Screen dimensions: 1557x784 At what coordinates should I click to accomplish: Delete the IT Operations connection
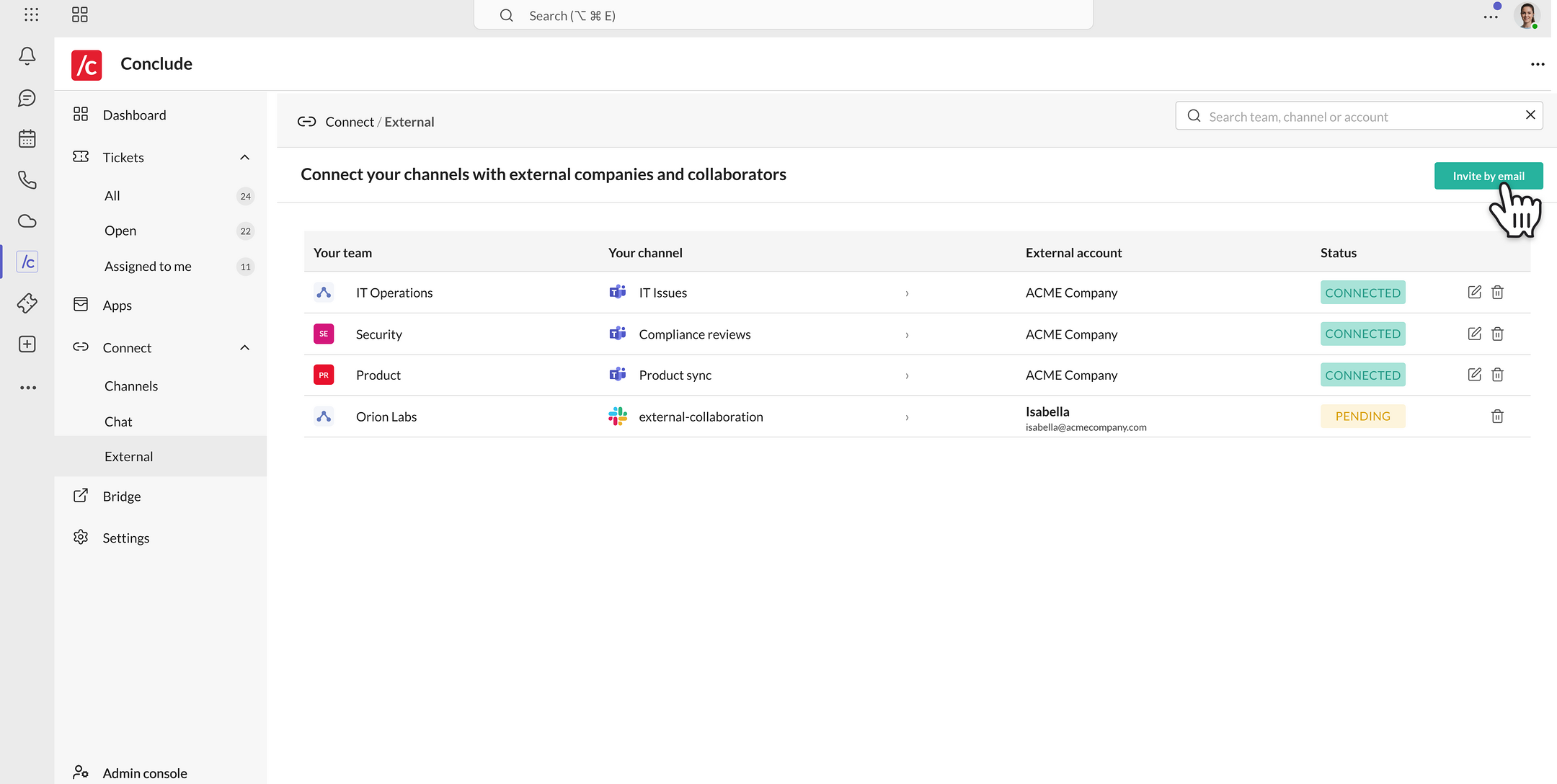[1498, 292]
